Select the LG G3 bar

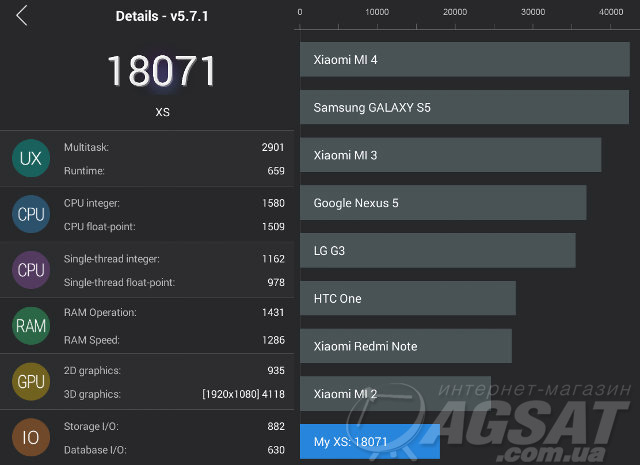tap(438, 251)
